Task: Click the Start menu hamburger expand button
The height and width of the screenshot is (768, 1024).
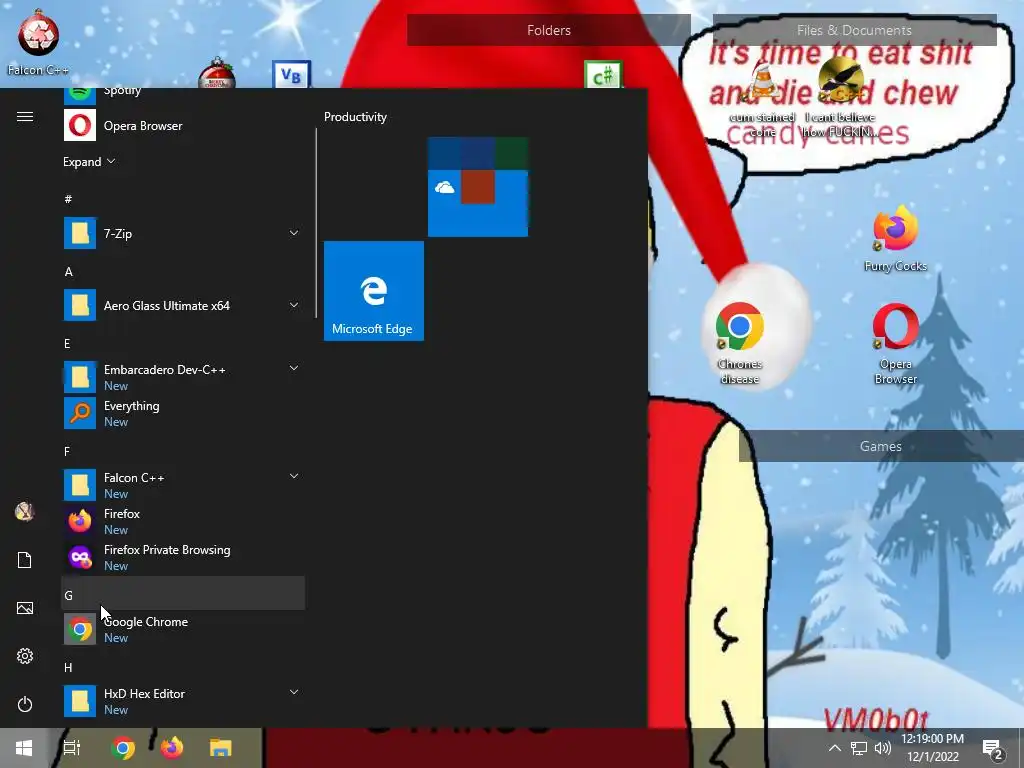Action: point(25,116)
